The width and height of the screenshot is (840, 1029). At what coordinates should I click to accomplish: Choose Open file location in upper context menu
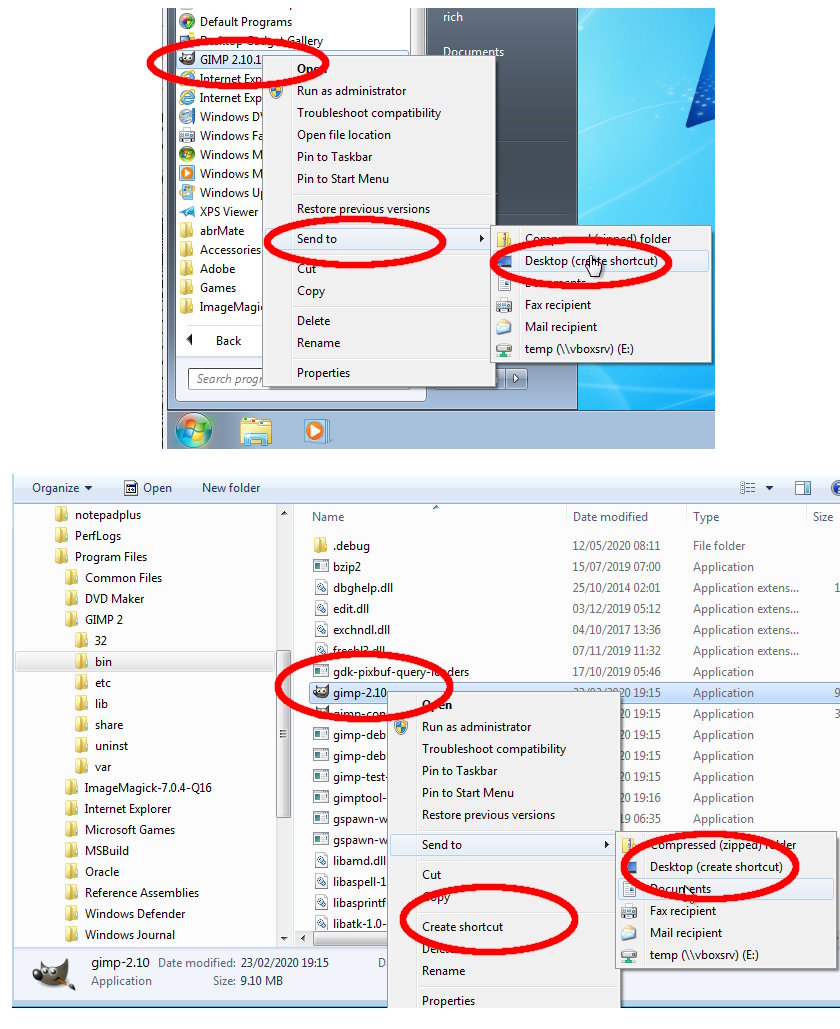[x=344, y=135]
